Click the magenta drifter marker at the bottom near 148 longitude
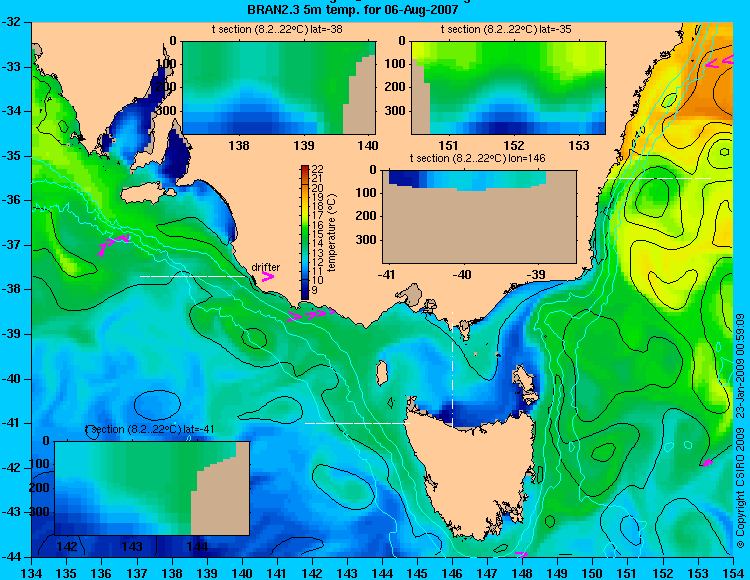The height and width of the screenshot is (580, 750). [521, 554]
